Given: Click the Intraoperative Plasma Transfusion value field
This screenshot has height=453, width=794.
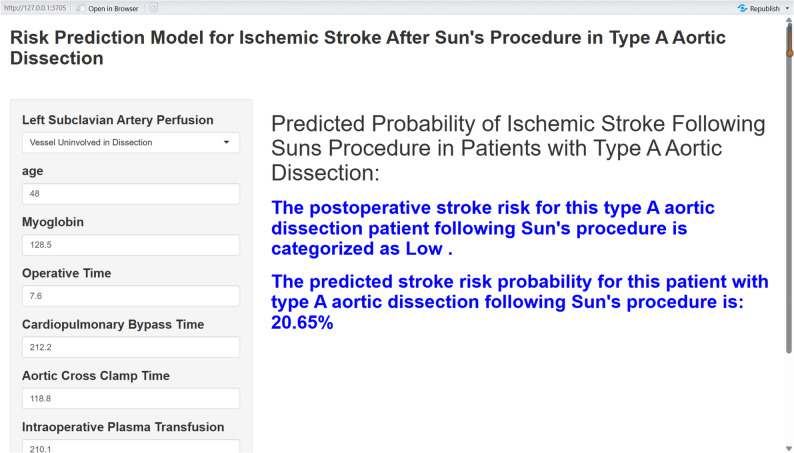Looking at the screenshot, I should 131,446.
